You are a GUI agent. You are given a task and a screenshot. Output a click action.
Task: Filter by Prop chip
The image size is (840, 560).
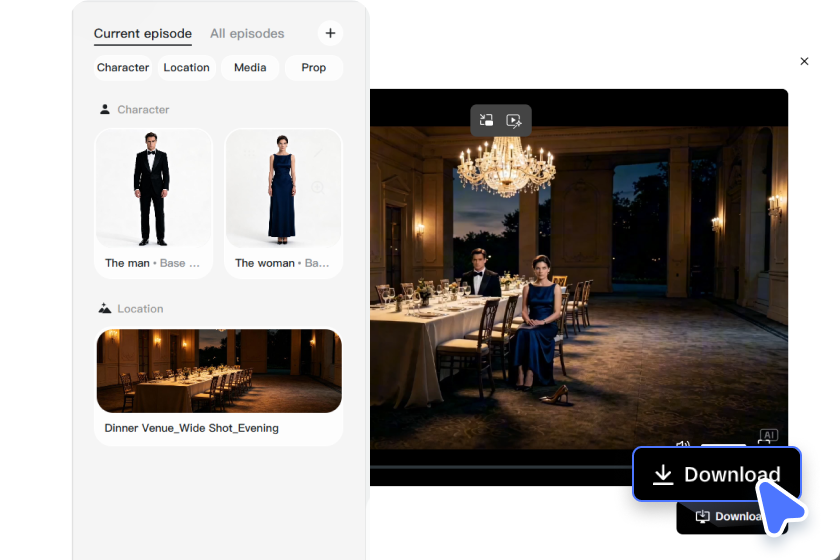313,68
